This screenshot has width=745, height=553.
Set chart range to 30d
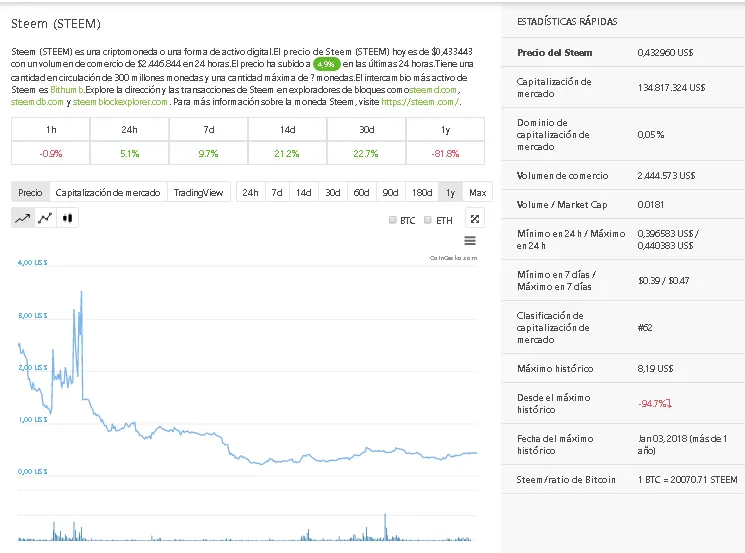click(333, 192)
